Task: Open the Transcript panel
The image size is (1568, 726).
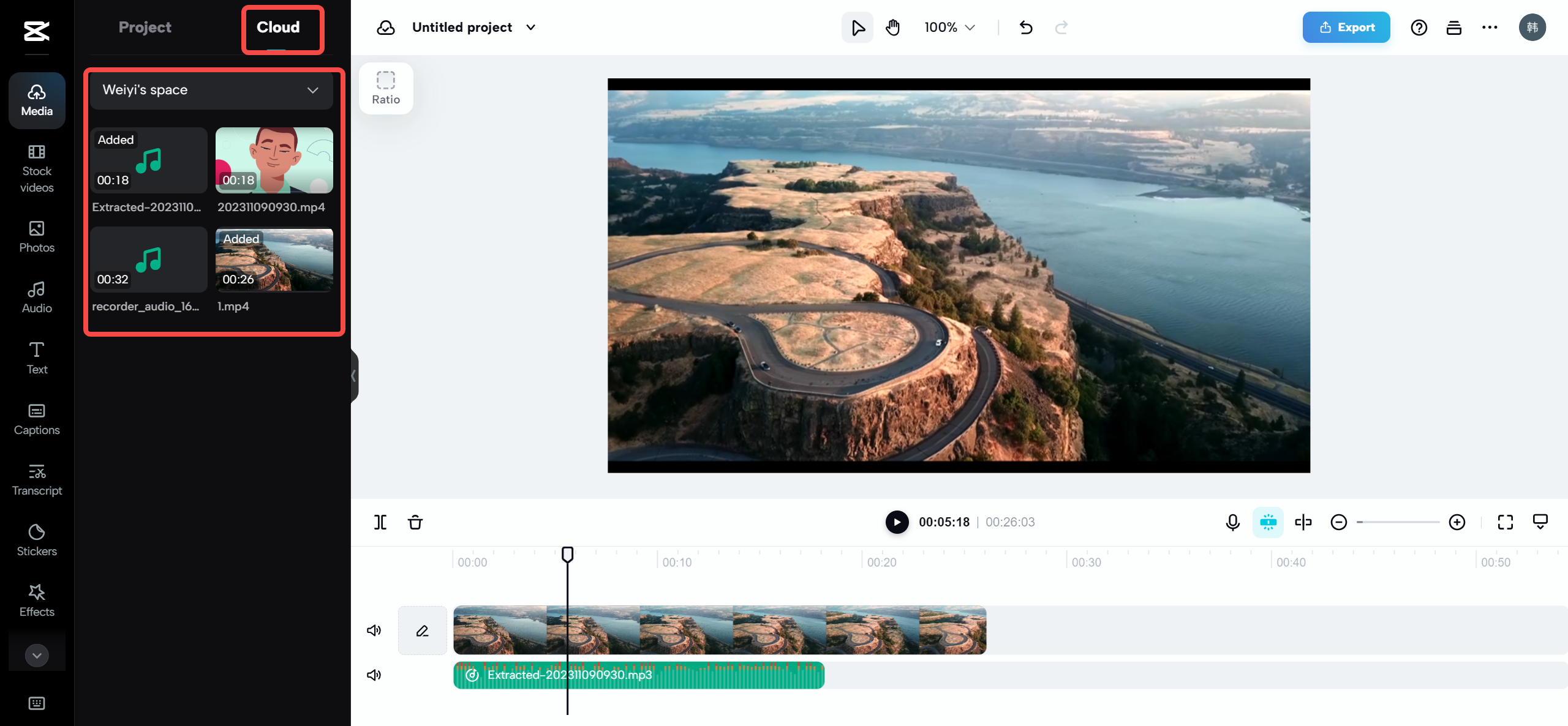Action: [37, 480]
